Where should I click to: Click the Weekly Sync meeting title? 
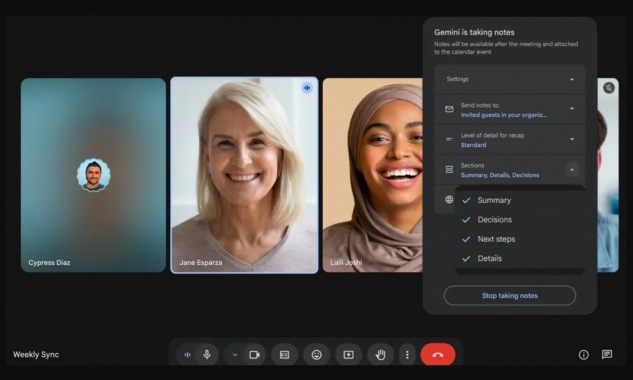[36, 355]
